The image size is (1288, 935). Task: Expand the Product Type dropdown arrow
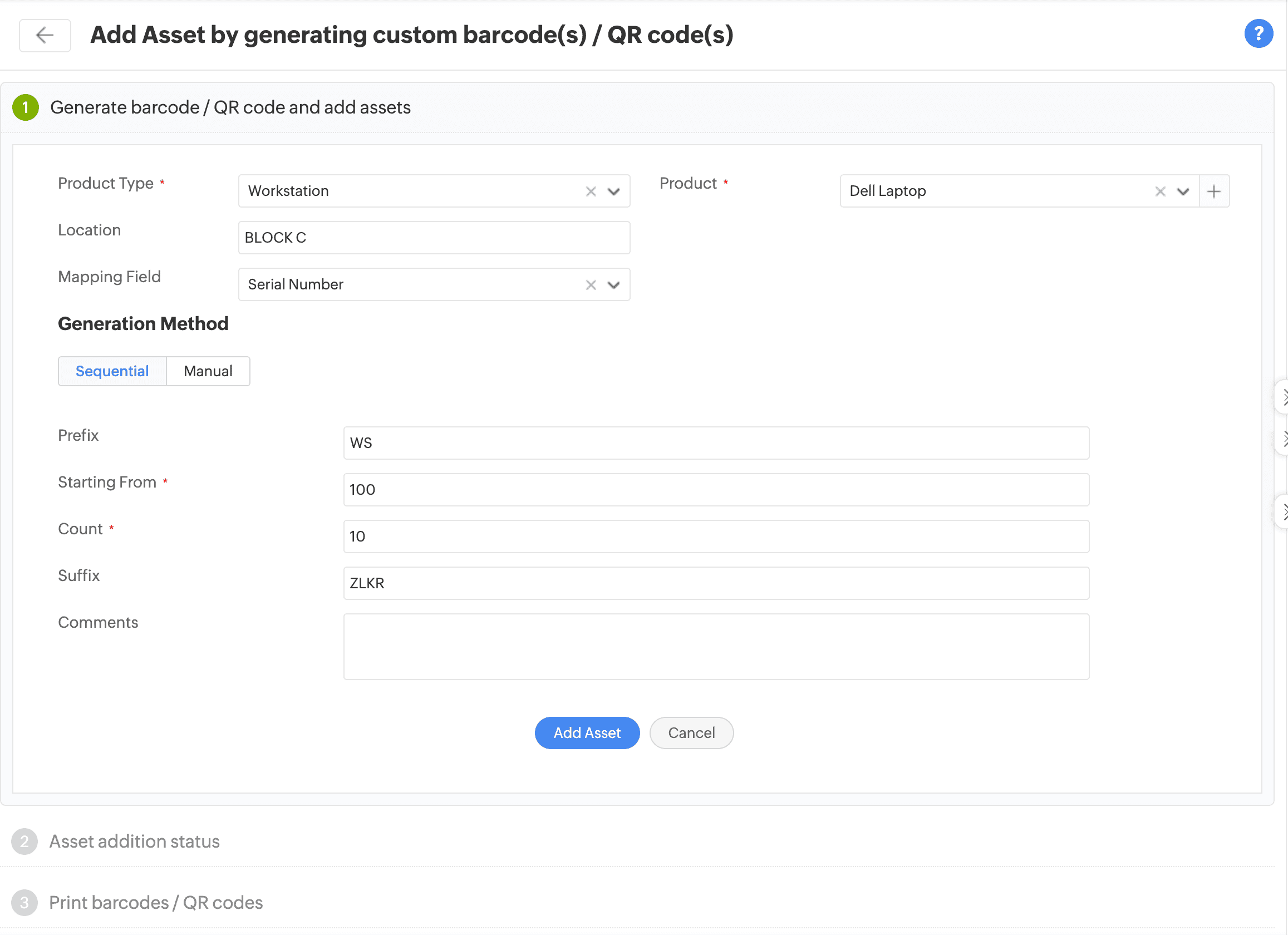click(613, 191)
